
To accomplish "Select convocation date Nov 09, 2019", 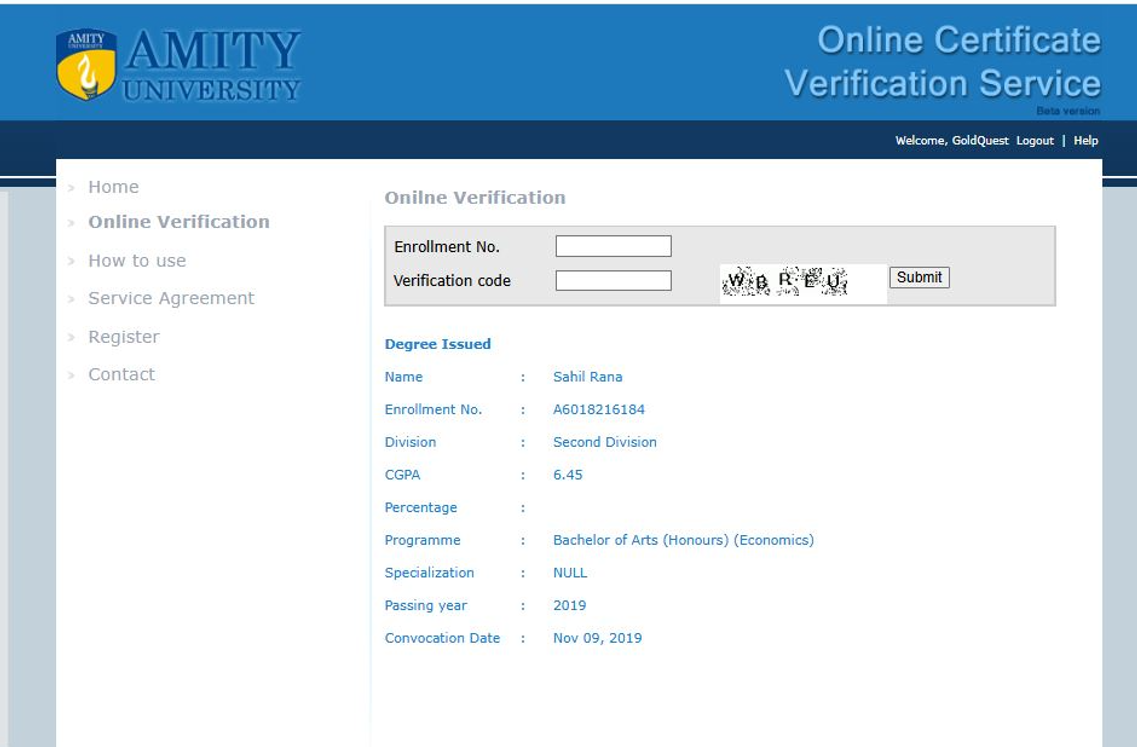I will [598, 638].
